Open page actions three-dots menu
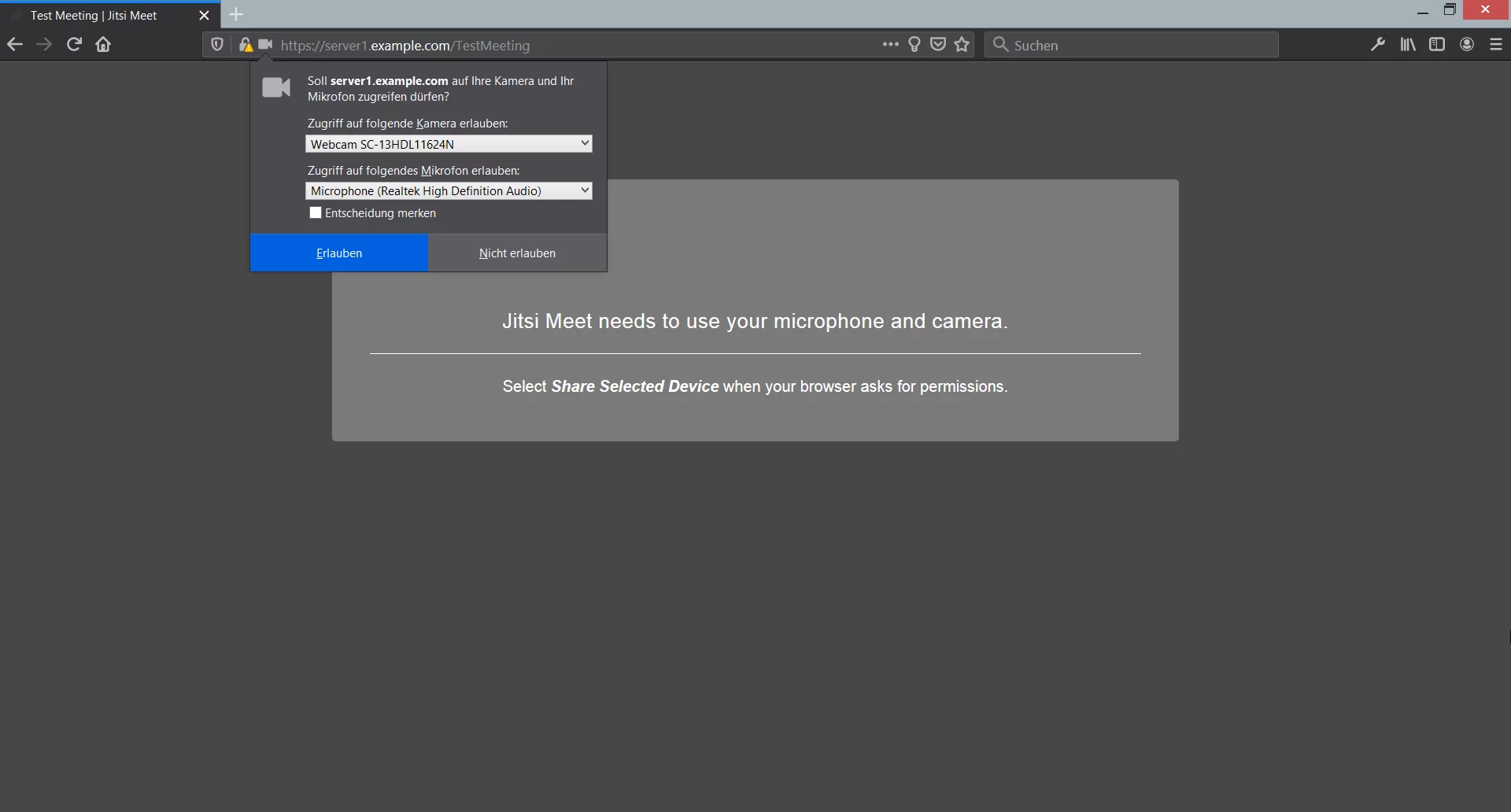Screen dimensions: 1511x812 click(x=890, y=45)
